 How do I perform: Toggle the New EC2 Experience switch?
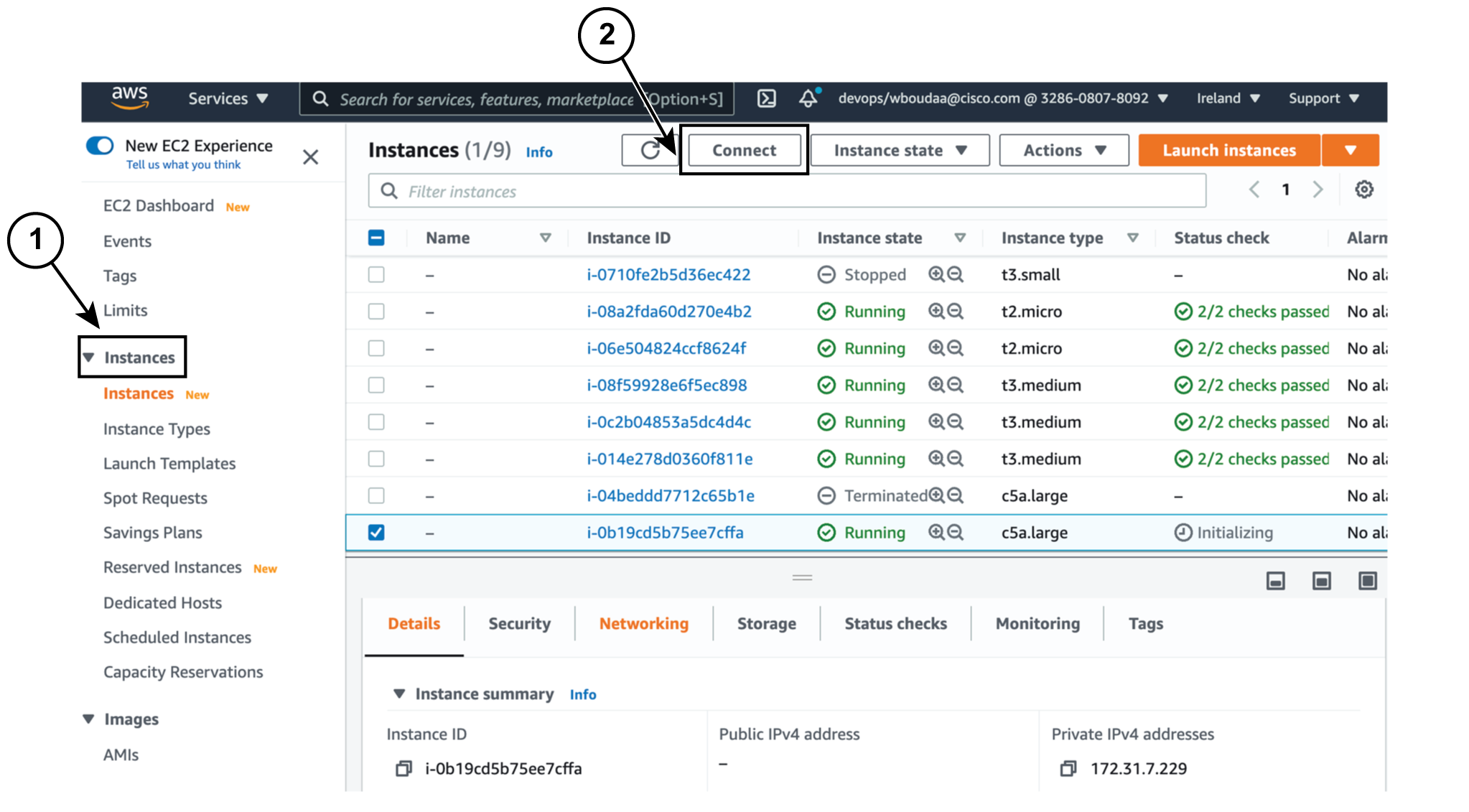click(x=100, y=146)
